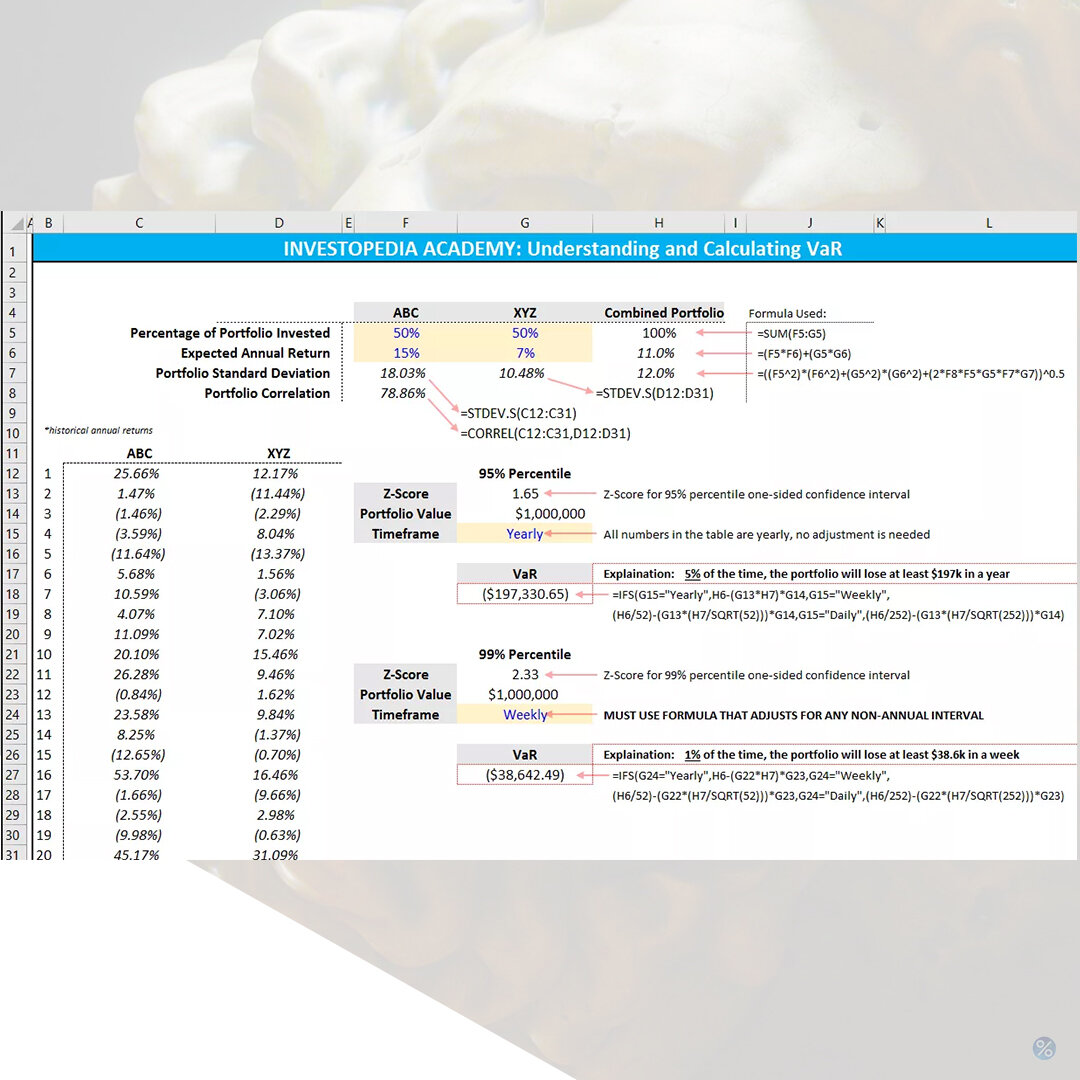Select column C header
This screenshot has width=1080, height=1080.
[x=139, y=223]
